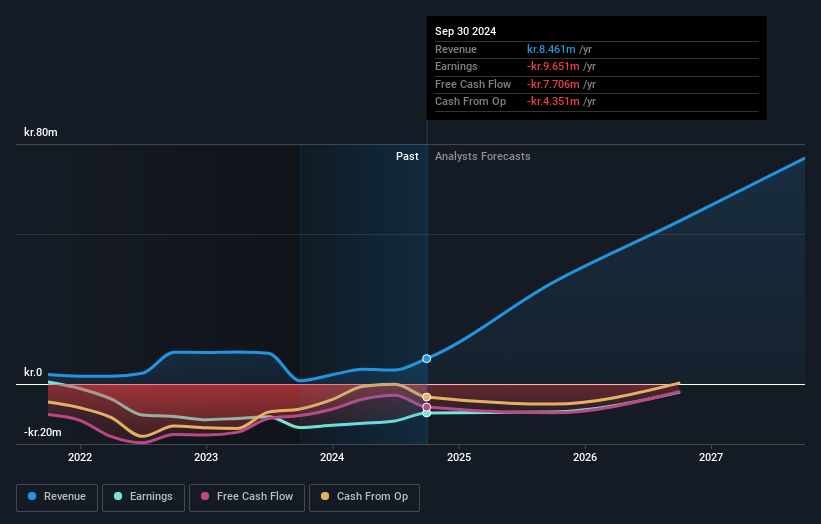821x524 pixels.
Task: Click the blue Revenue data point marker
Action: [x=427, y=359]
